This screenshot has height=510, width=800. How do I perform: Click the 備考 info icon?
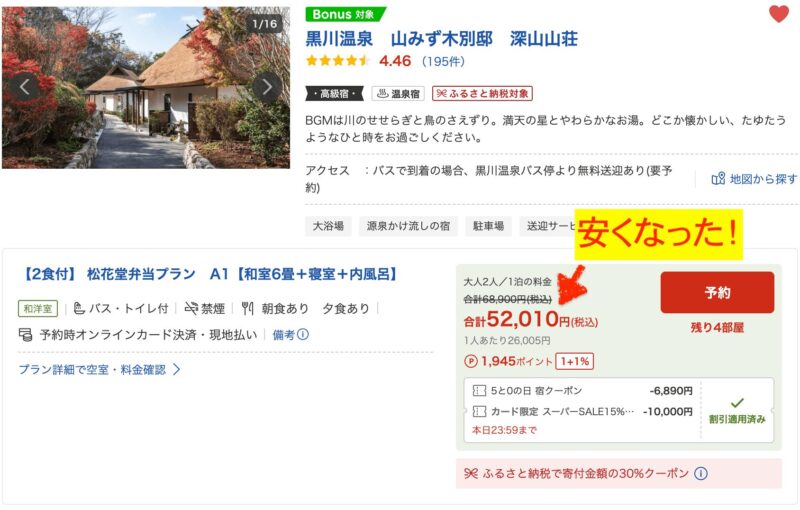pos(303,335)
